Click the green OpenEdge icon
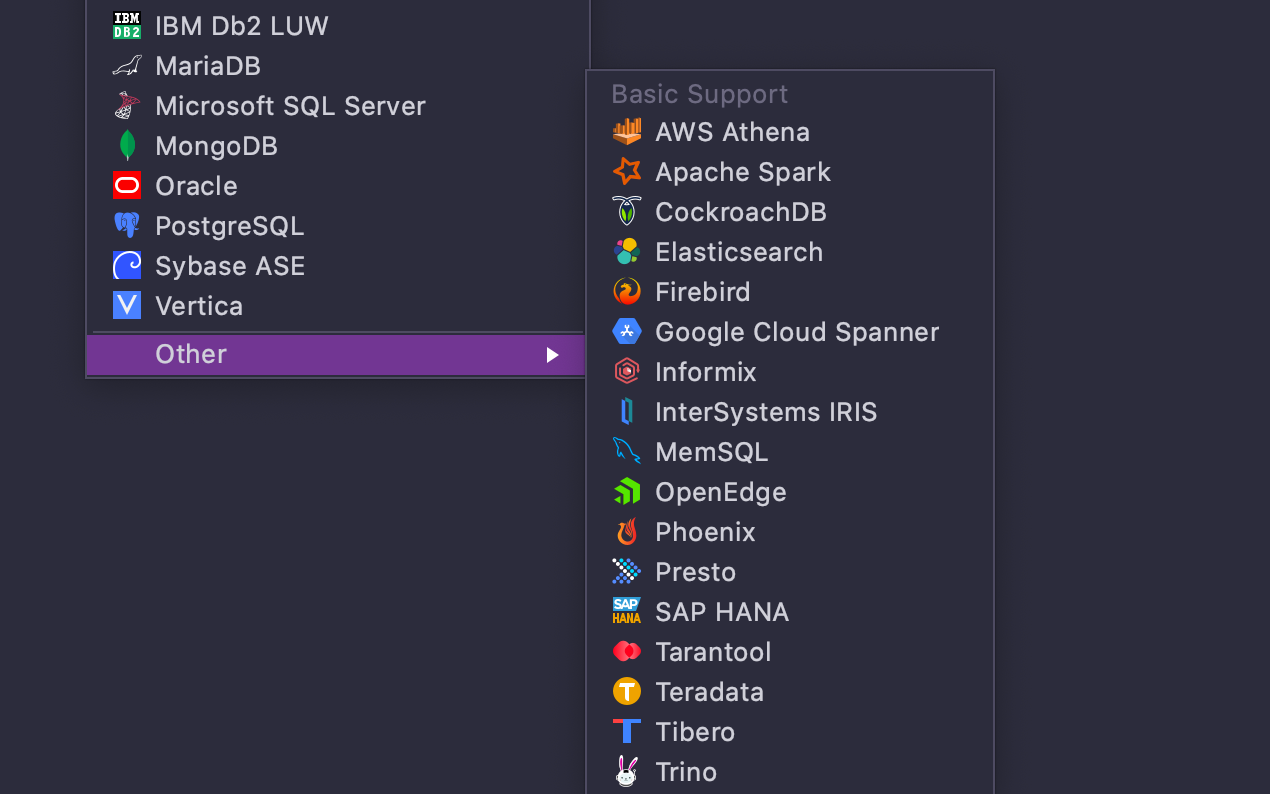Image resolution: width=1270 pixels, height=794 pixels. (627, 492)
